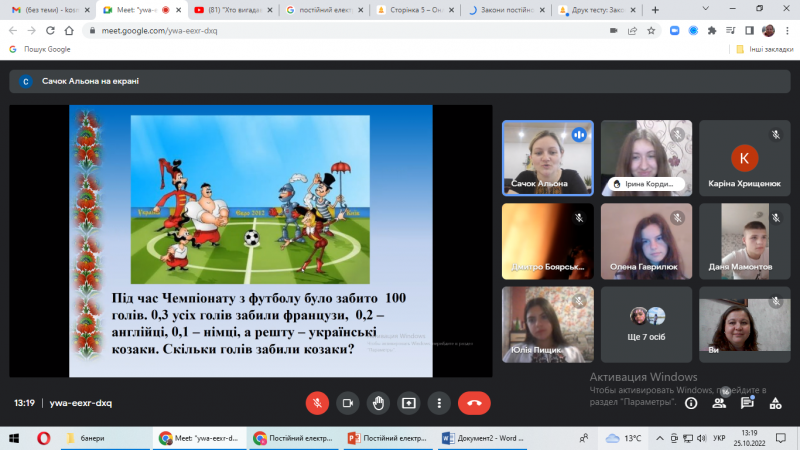Show participants list icon
The width and height of the screenshot is (800, 450).
(719, 403)
